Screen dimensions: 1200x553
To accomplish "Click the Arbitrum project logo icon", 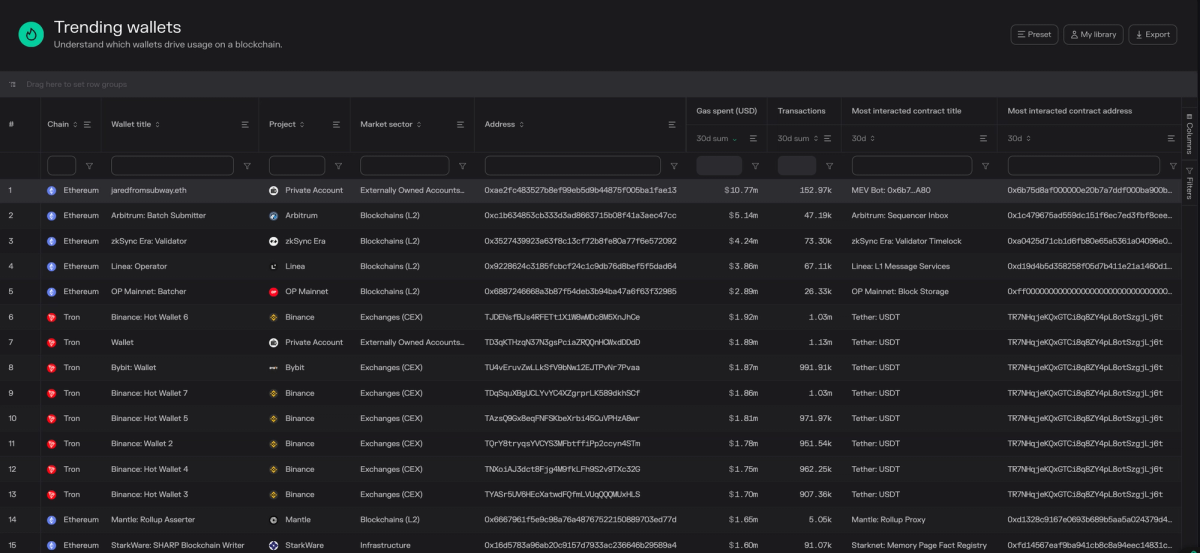I will click(x=273, y=215).
